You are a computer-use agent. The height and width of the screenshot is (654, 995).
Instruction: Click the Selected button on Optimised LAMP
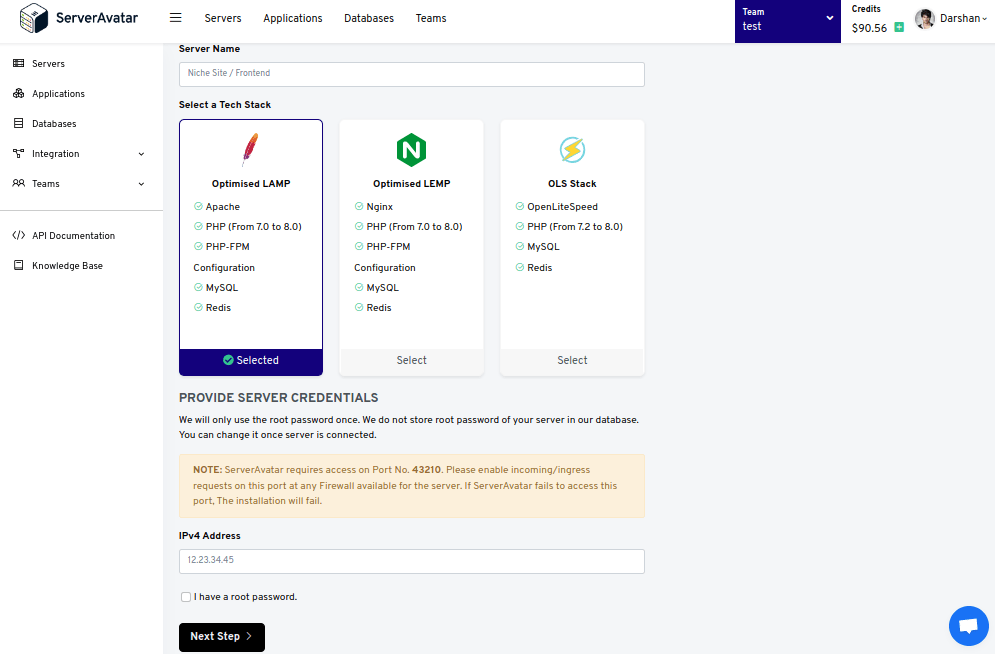(x=251, y=361)
